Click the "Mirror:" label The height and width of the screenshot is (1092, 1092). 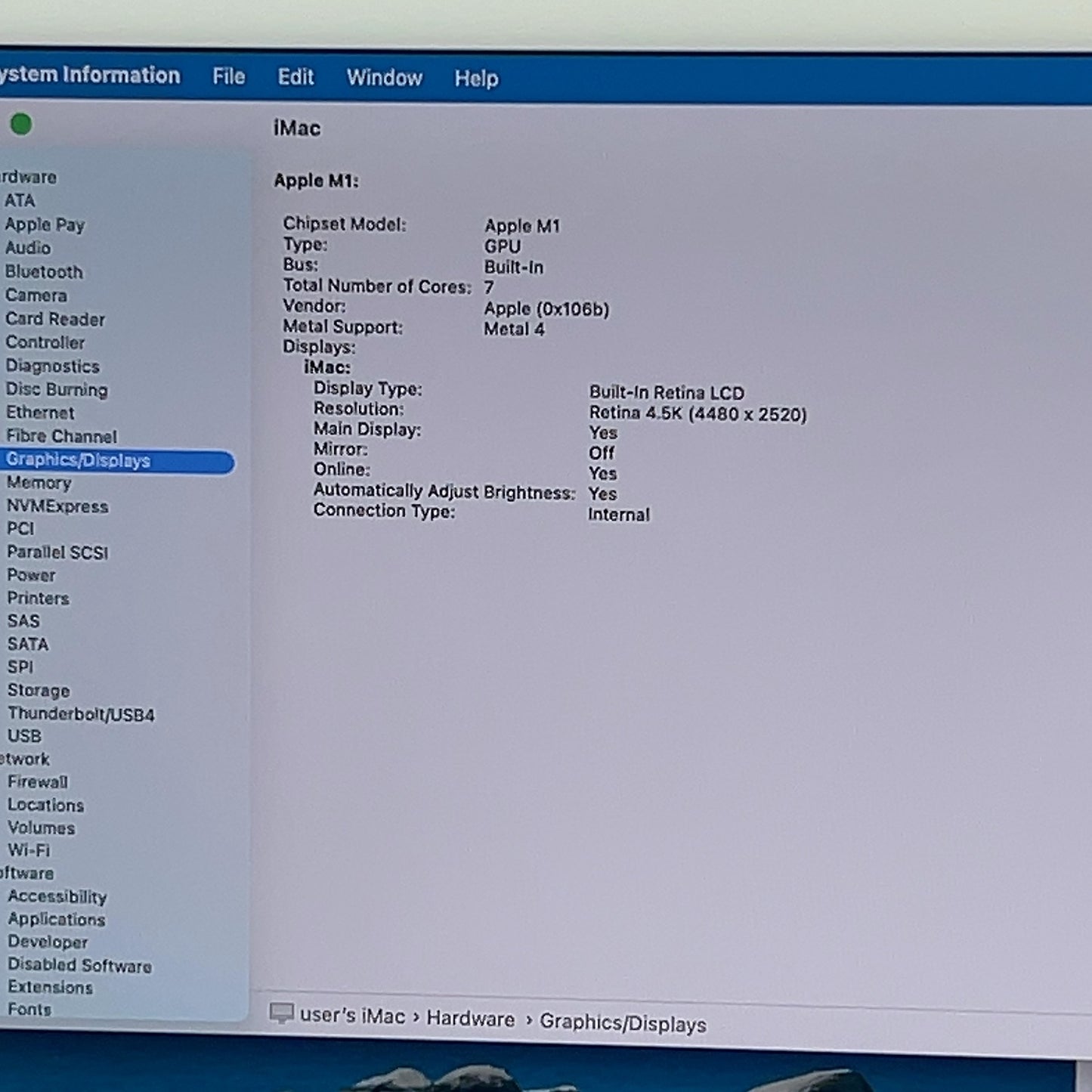coord(340,450)
